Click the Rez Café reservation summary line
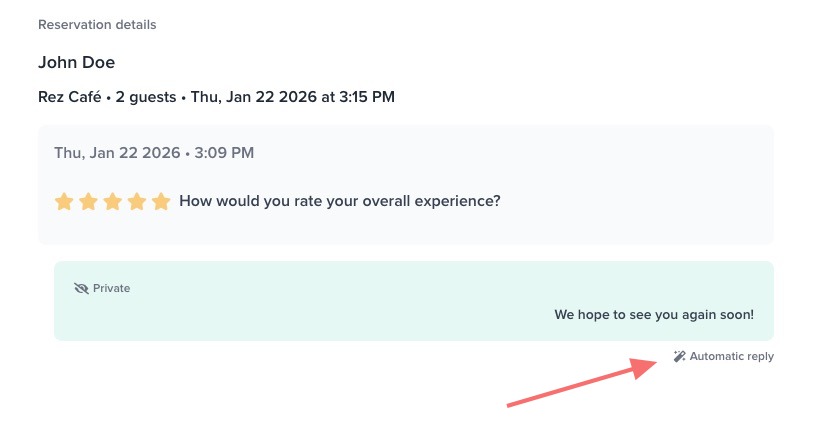 216,97
